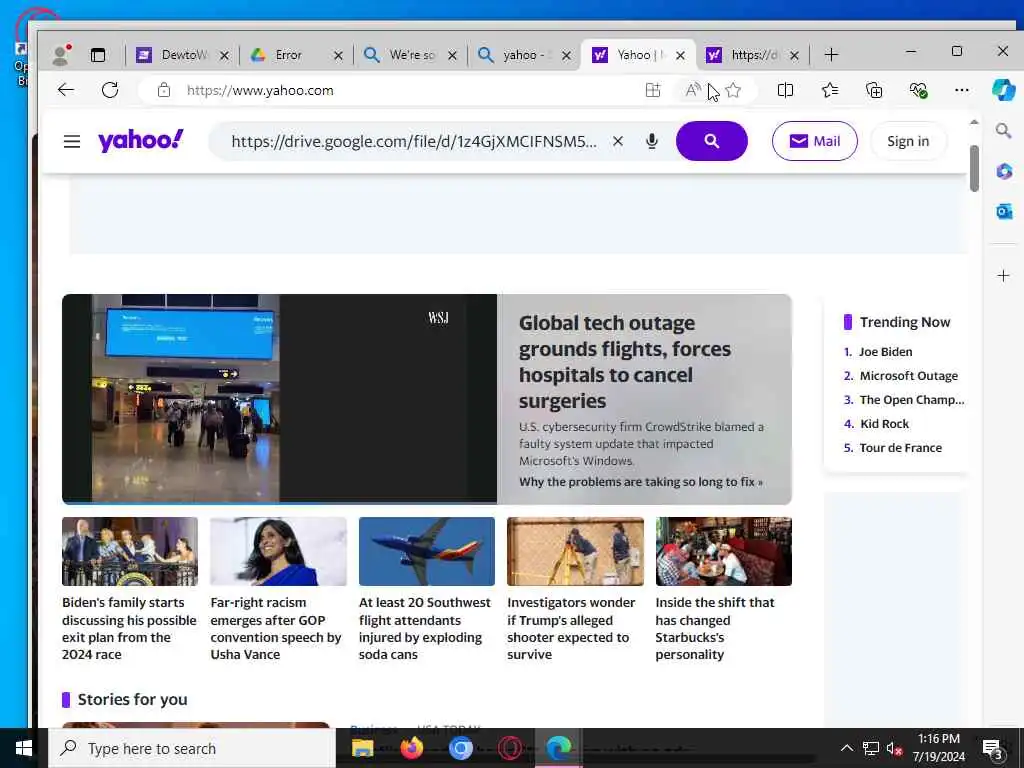
Task: Open trending topic The Open Champ...
Action: pos(912,400)
